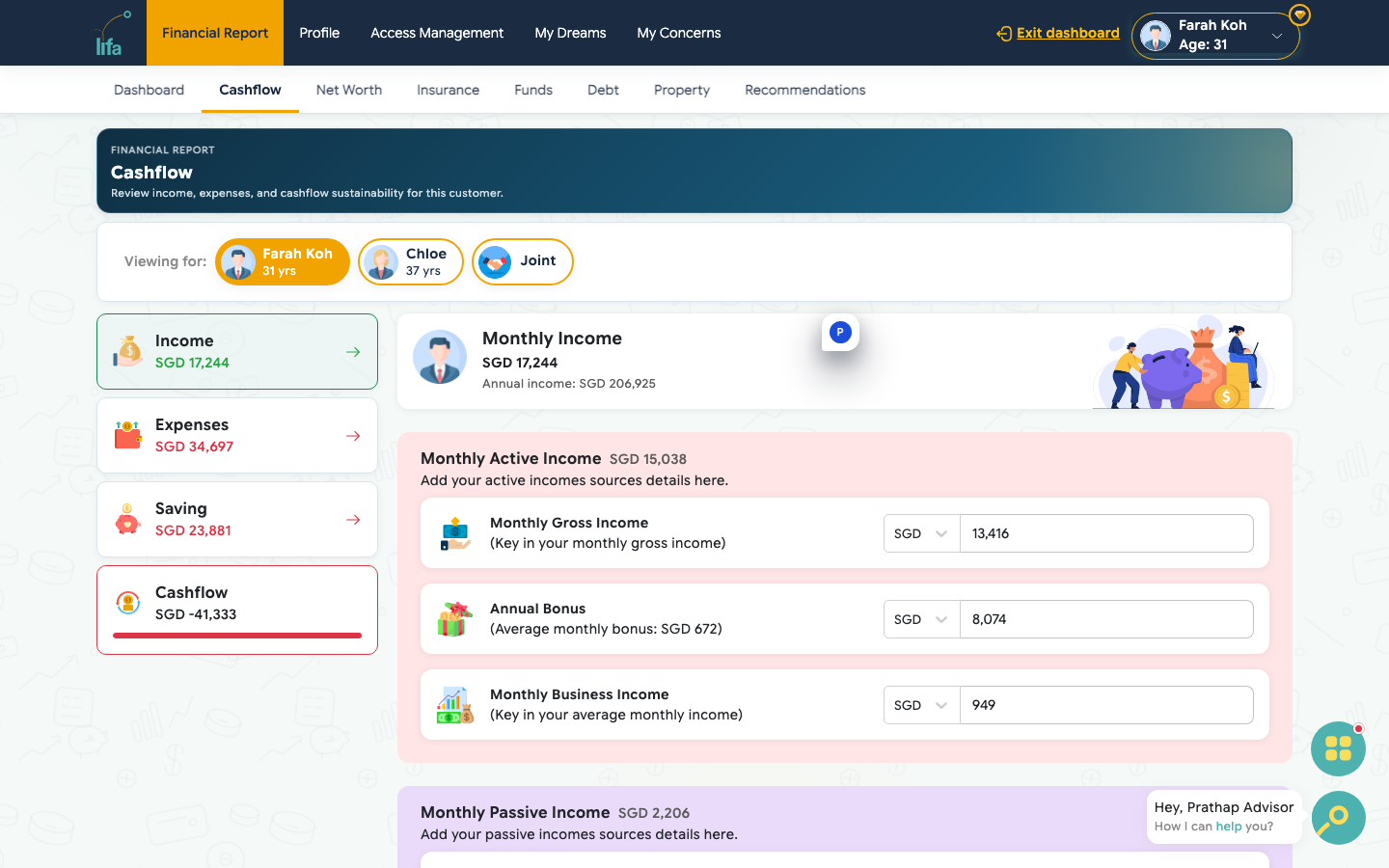Click the help link in chat bubble

[1229, 827]
